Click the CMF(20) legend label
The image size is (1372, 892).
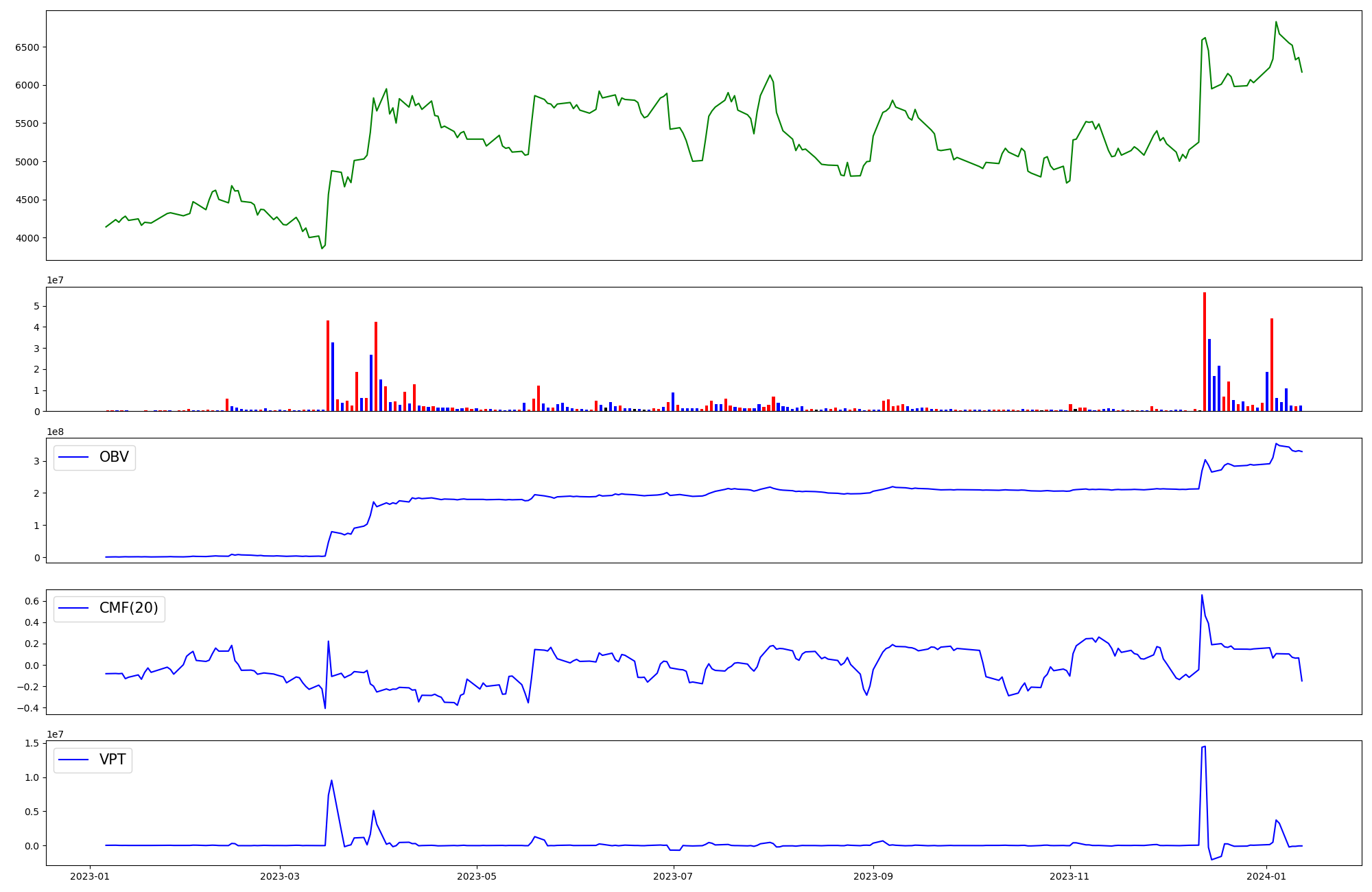pos(128,608)
